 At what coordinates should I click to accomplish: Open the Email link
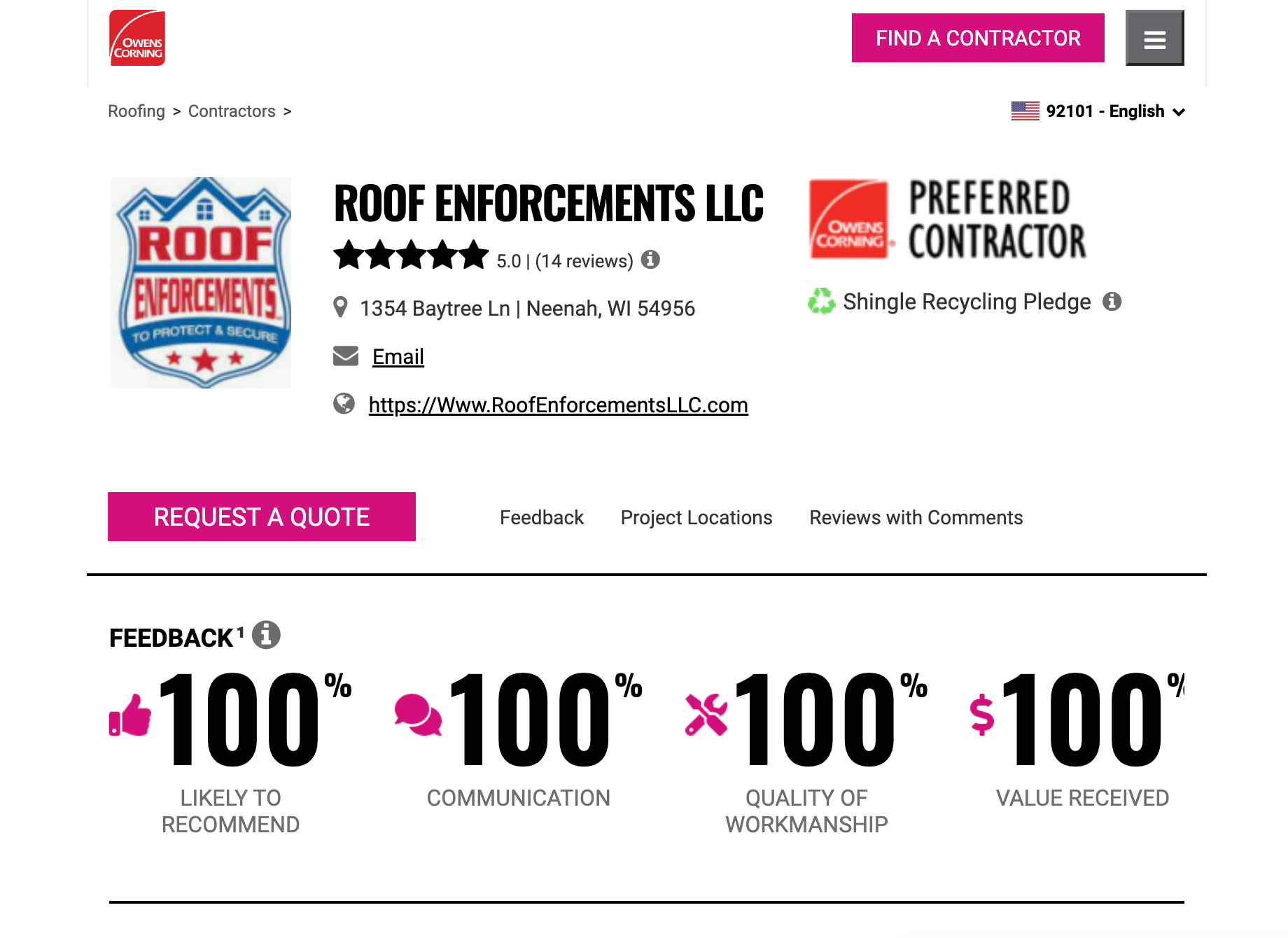click(398, 356)
